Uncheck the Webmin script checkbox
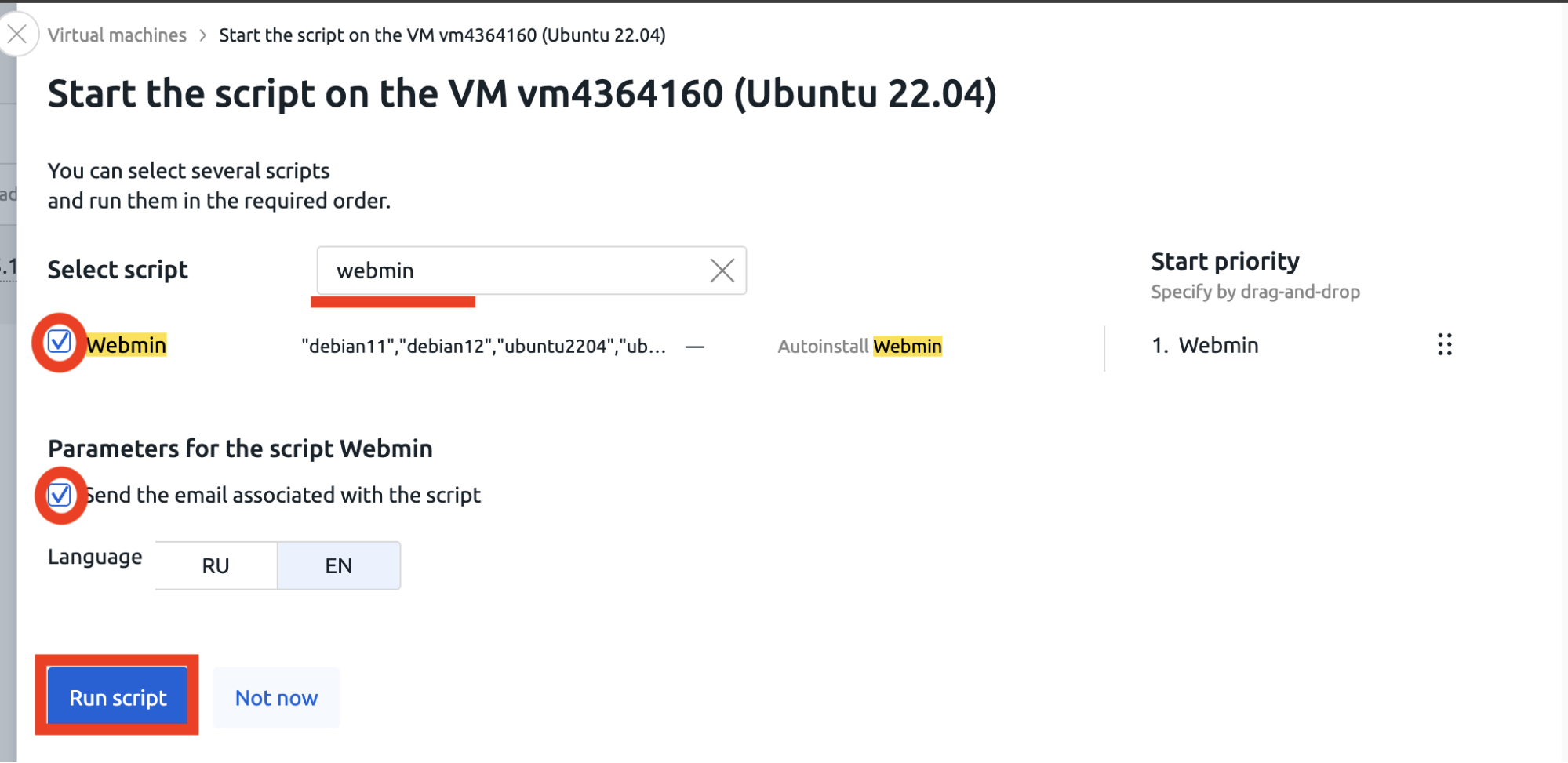Viewport: 1568px width, 763px height. (x=60, y=342)
